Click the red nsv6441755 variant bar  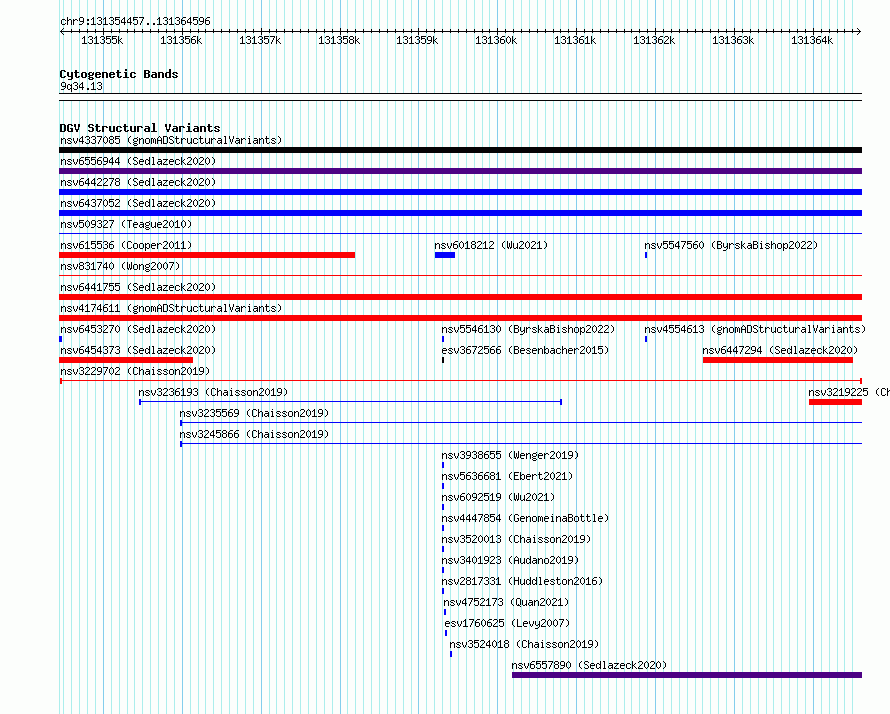click(460, 297)
